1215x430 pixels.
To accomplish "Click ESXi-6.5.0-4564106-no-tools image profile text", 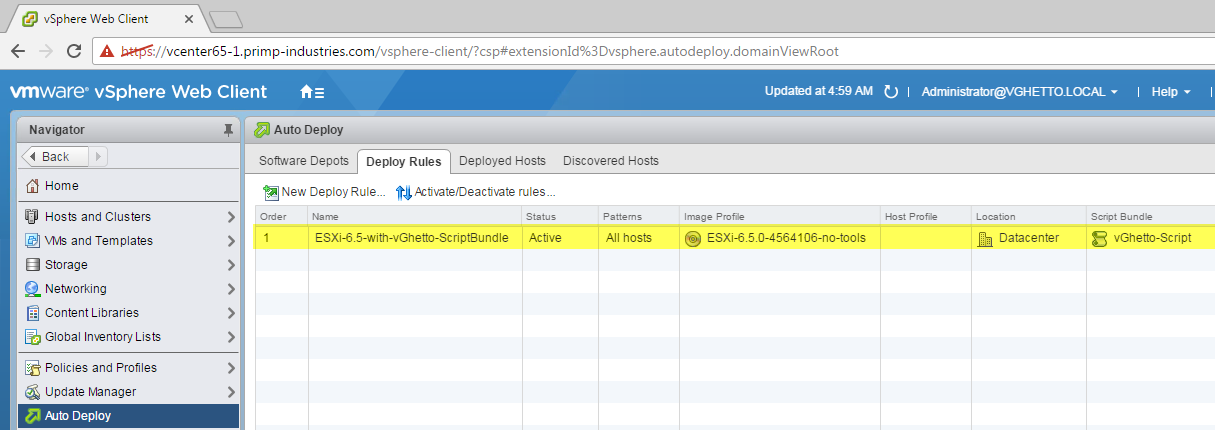I will [x=786, y=238].
